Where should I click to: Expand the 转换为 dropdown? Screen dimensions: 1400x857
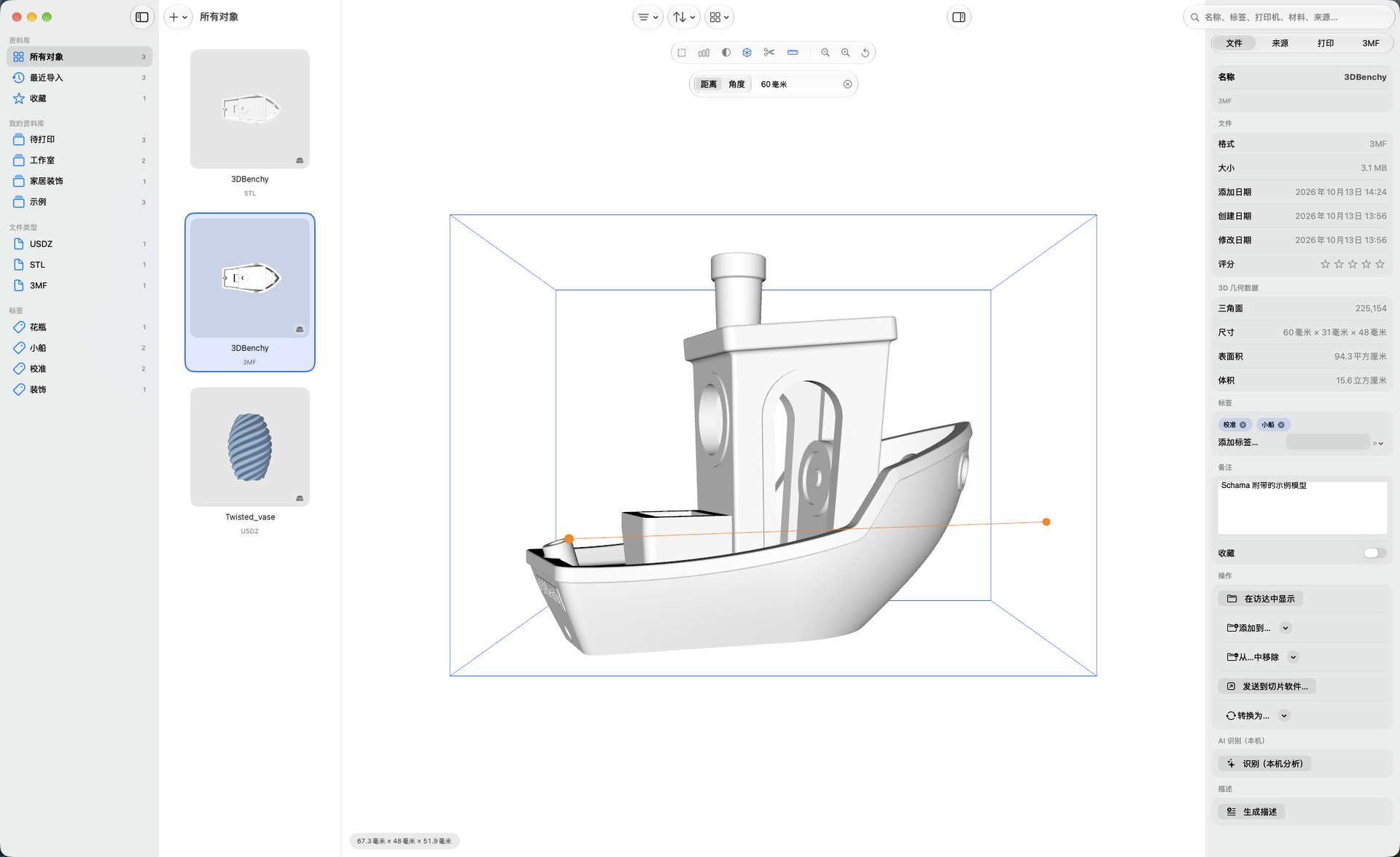point(1284,716)
